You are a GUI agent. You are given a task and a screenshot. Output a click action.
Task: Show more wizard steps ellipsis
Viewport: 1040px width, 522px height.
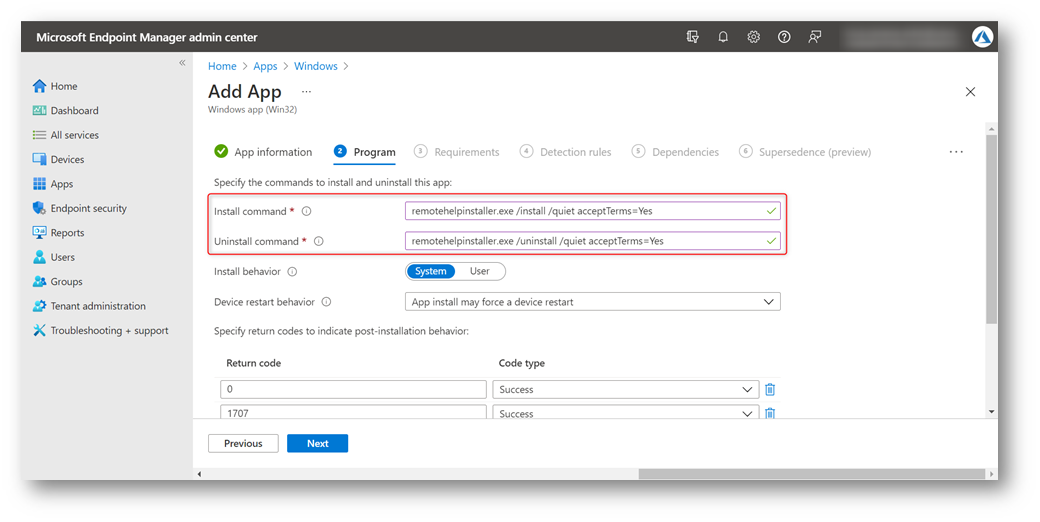coord(956,152)
